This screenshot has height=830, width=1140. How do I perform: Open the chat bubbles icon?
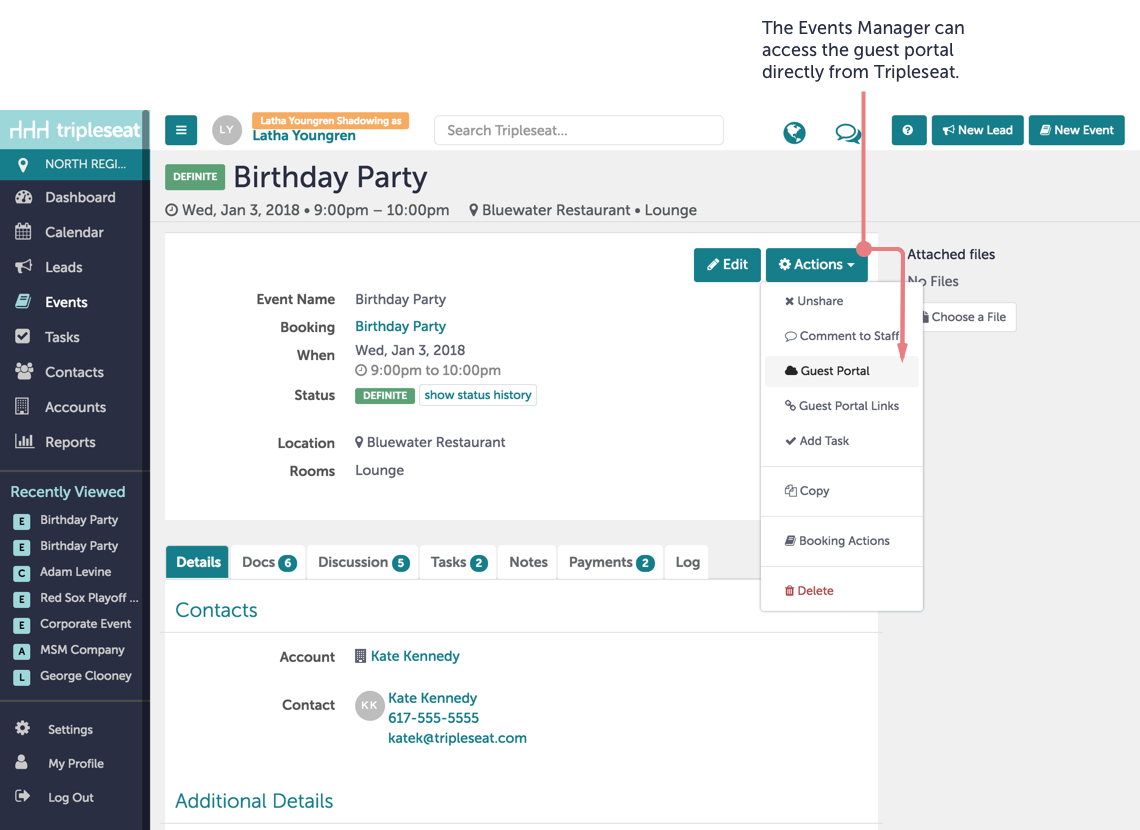tap(848, 132)
